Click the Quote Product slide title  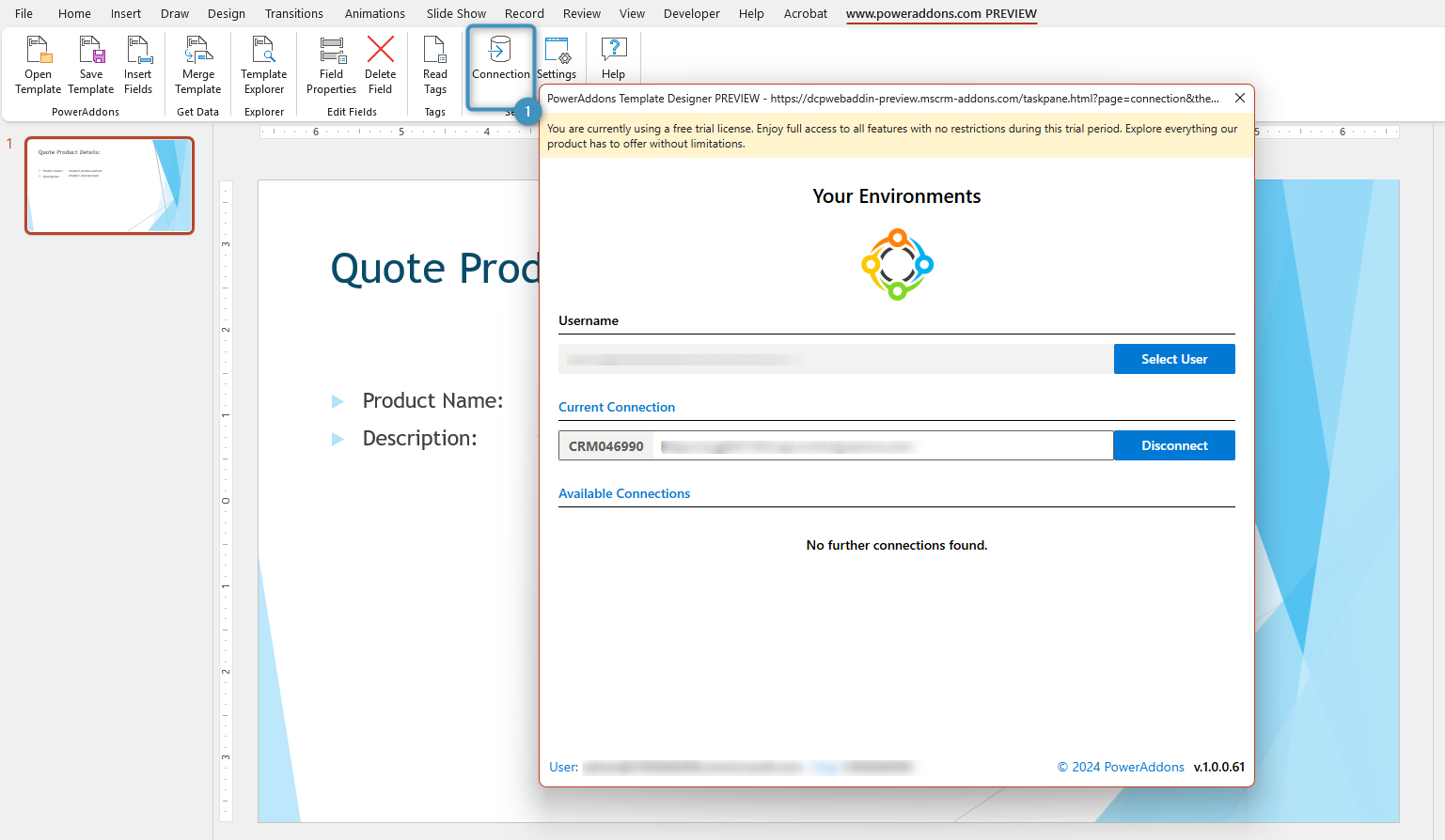435,268
